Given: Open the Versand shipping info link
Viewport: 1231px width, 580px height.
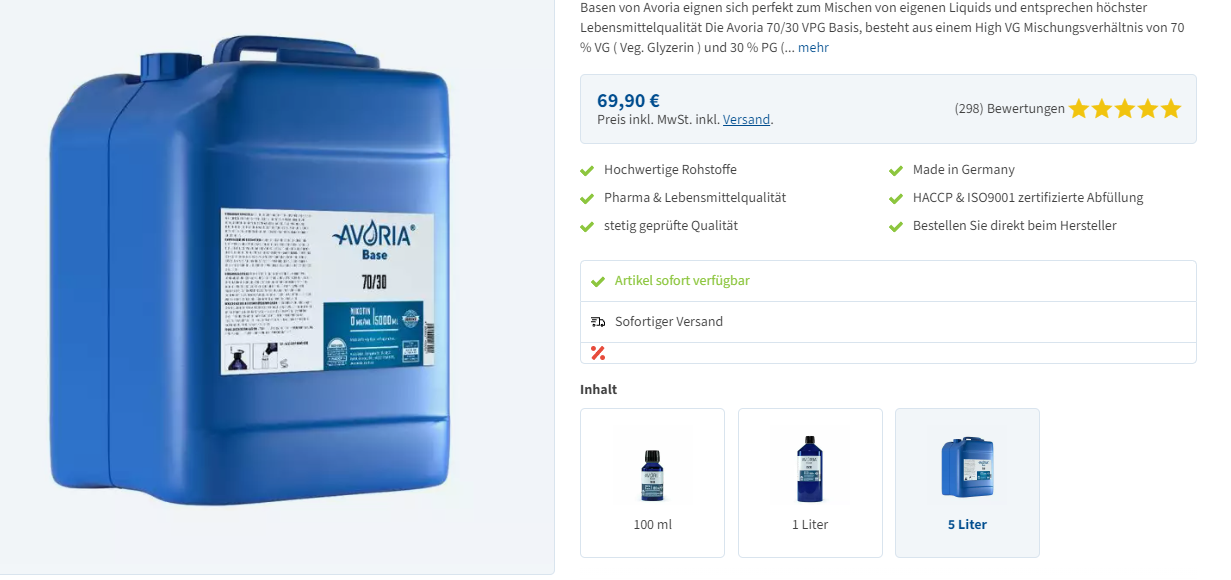Looking at the screenshot, I should pyautogui.click(x=747, y=120).
